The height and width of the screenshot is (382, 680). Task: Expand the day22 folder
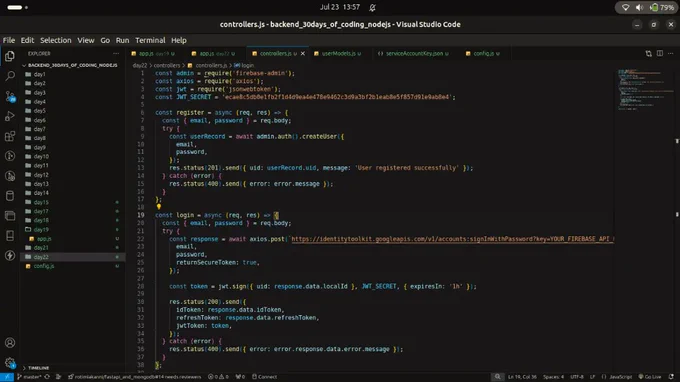tap(72, 257)
